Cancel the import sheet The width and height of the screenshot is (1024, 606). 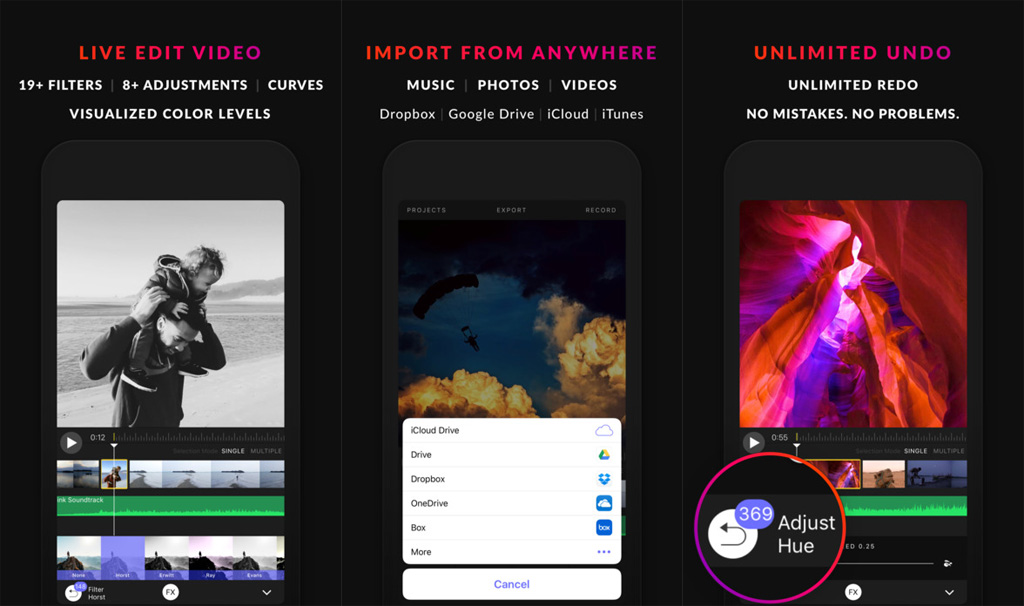click(512, 584)
